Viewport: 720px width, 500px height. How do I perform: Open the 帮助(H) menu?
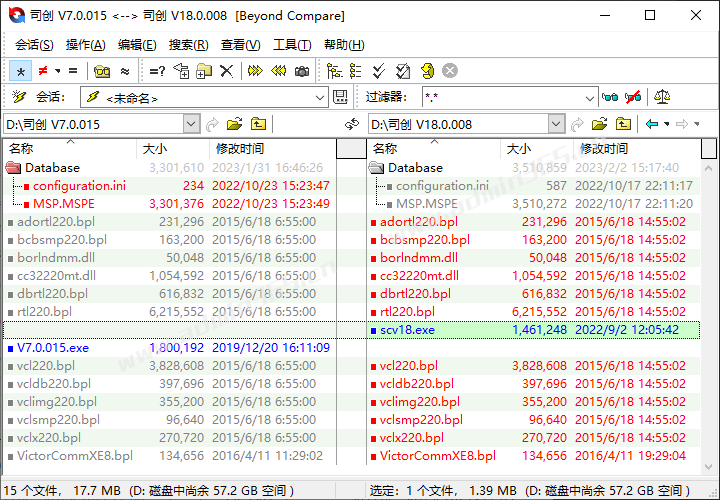pos(344,45)
